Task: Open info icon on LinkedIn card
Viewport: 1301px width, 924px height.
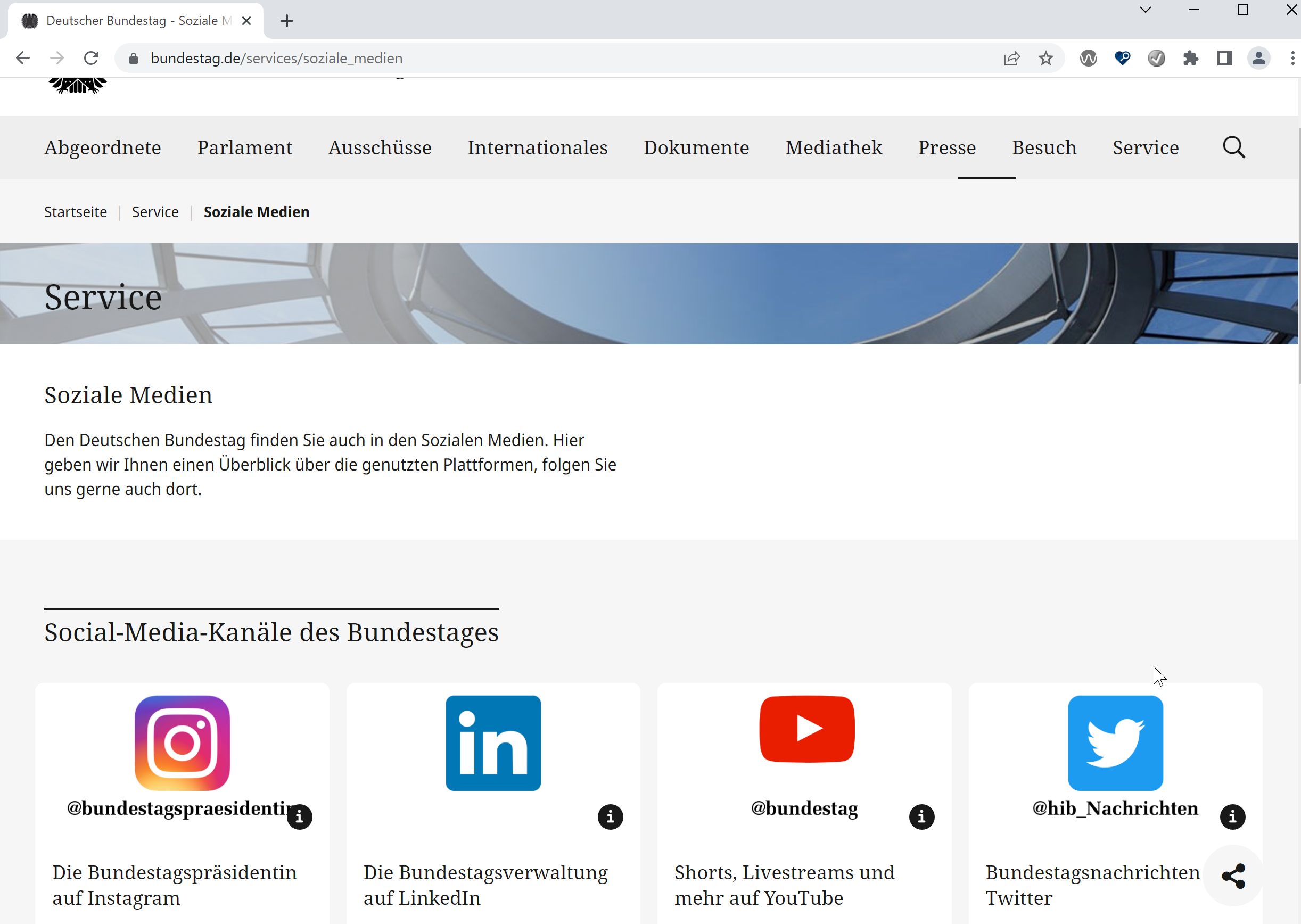Action: [611, 817]
